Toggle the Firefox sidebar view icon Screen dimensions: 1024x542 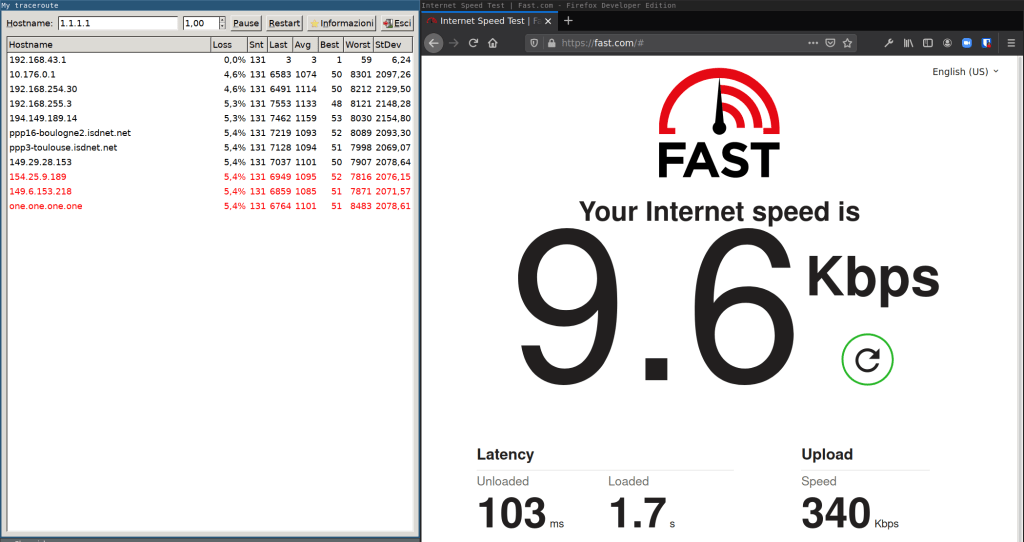[927, 43]
